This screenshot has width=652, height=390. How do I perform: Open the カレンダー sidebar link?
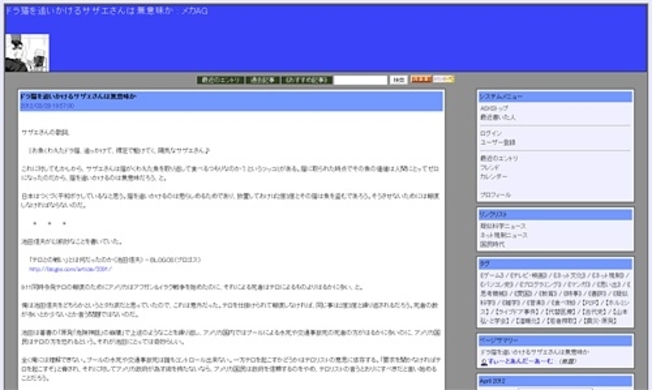point(494,177)
